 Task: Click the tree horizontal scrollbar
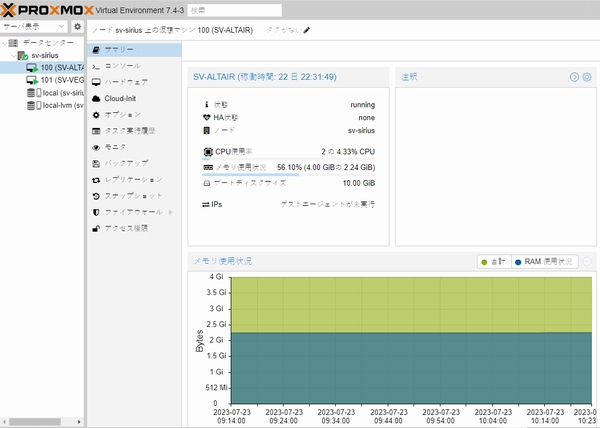[x=35, y=421]
